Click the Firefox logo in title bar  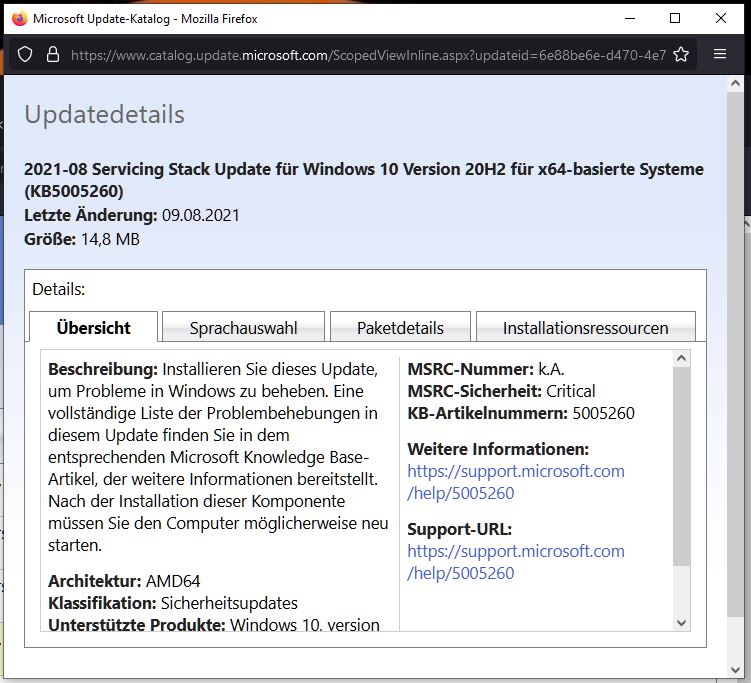point(19,19)
